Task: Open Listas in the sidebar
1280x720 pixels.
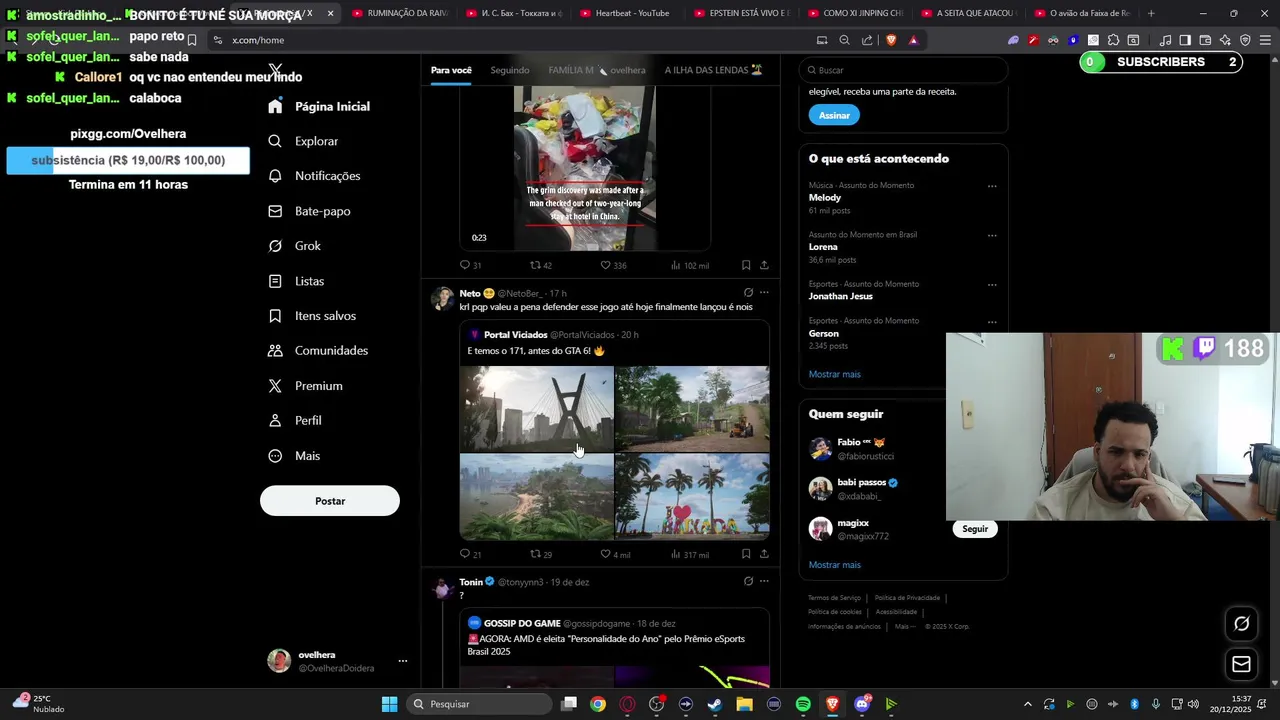Action: (296, 281)
